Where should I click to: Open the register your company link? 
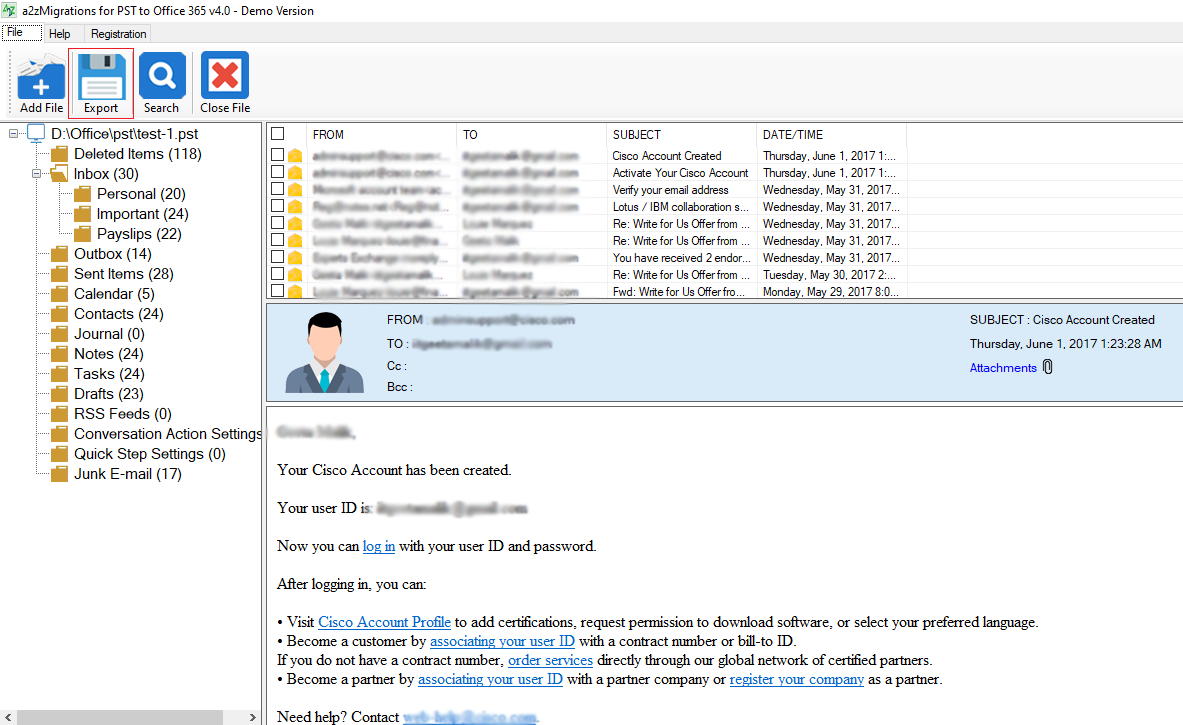tap(797, 679)
